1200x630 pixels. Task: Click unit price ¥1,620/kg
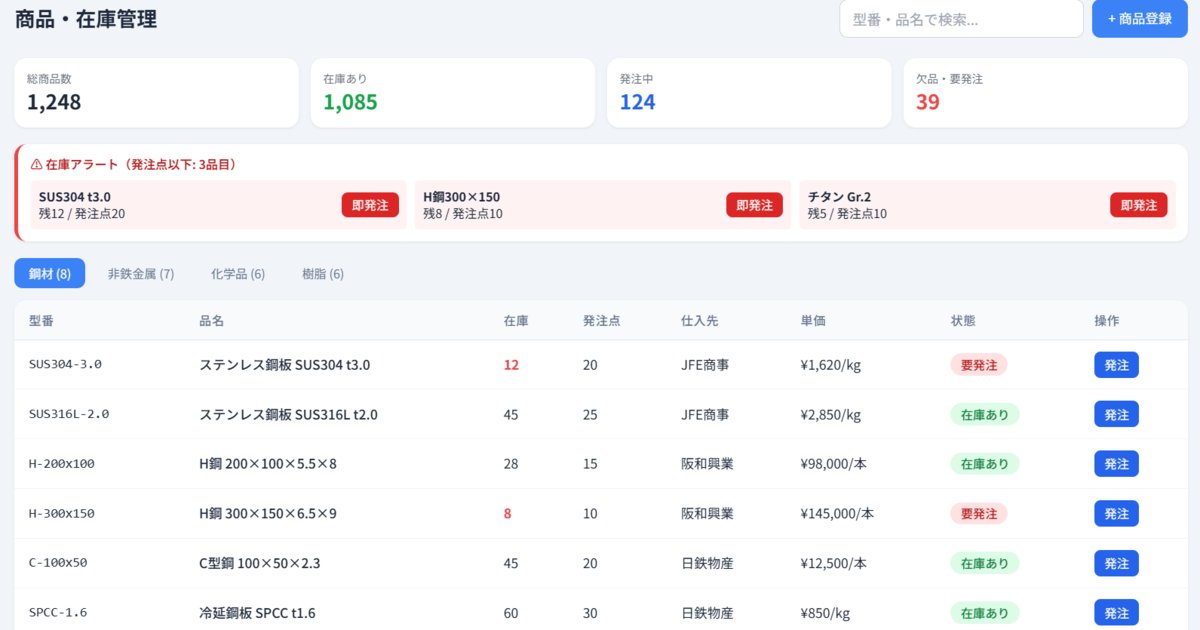[831, 365]
